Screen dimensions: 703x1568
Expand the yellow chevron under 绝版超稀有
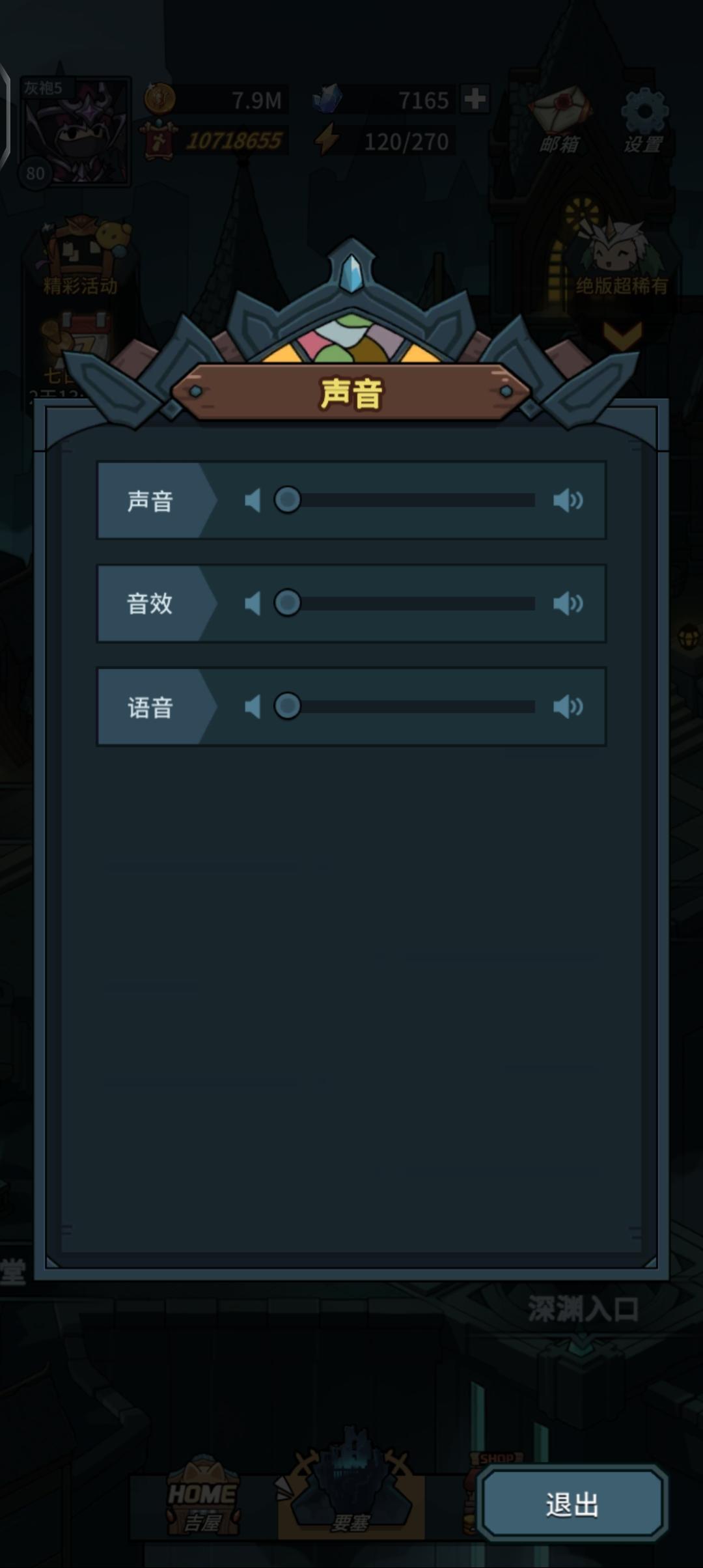(x=622, y=335)
